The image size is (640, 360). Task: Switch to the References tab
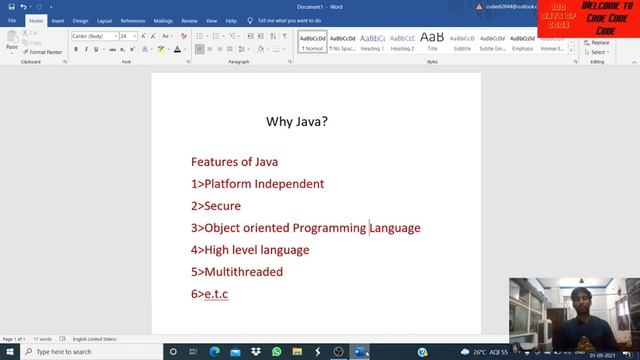[x=133, y=21]
